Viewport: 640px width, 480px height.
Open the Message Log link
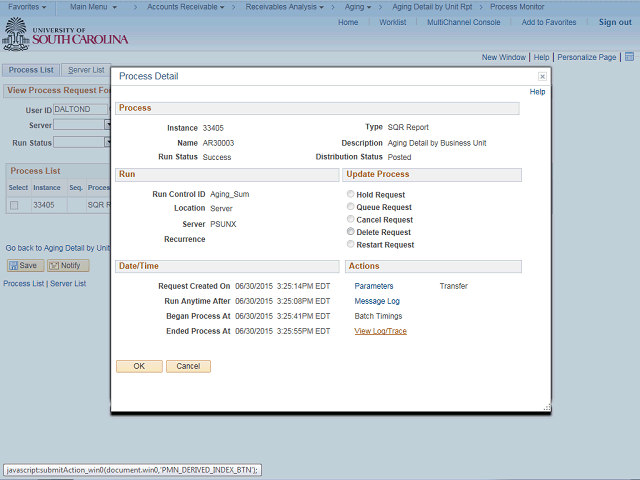click(x=377, y=301)
